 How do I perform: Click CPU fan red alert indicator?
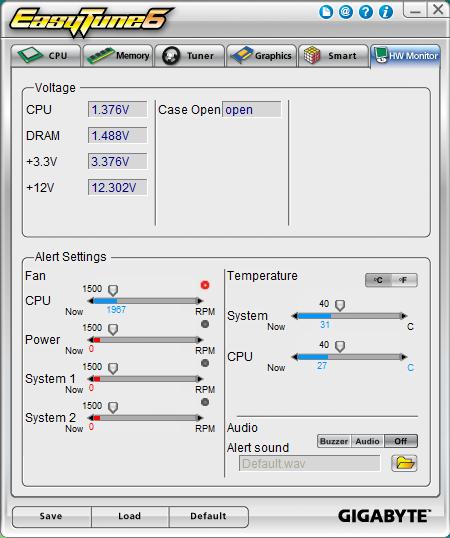[x=205, y=285]
